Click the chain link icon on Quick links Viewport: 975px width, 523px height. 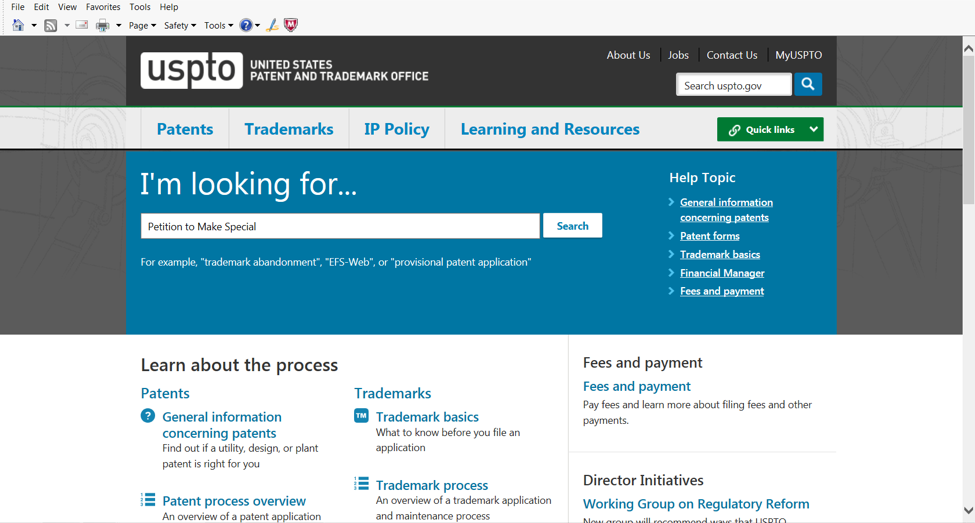tap(734, 130)
